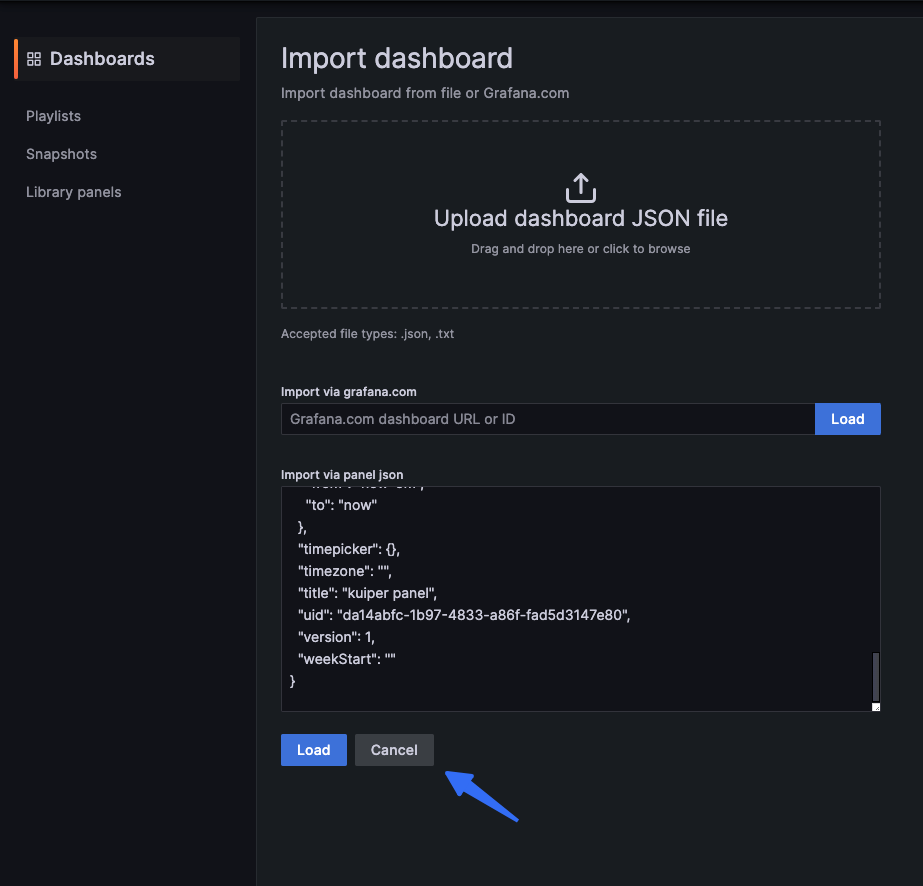Image resolution: width=923 pixels, height=886 pixels.
Task: Click the "timepicker": {} line
Action: [x=349, y=549]
